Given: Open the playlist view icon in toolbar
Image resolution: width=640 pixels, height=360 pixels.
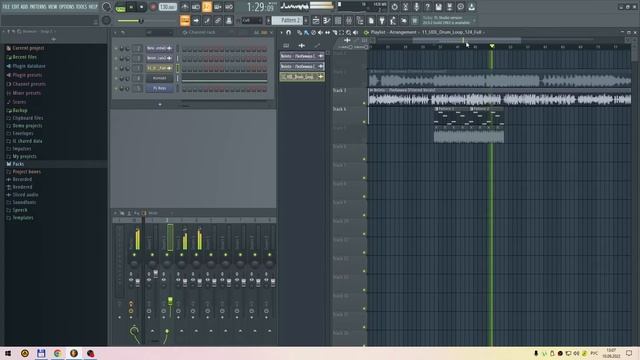Looking at the screenshot, I should click(x=316, y=20).
